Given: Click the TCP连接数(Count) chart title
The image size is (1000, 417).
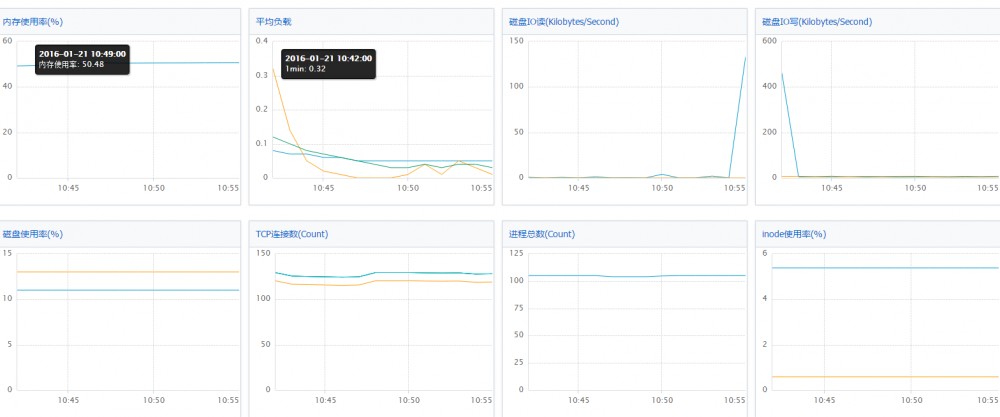Looking at the screenshot, I should [x=292, y=234].
